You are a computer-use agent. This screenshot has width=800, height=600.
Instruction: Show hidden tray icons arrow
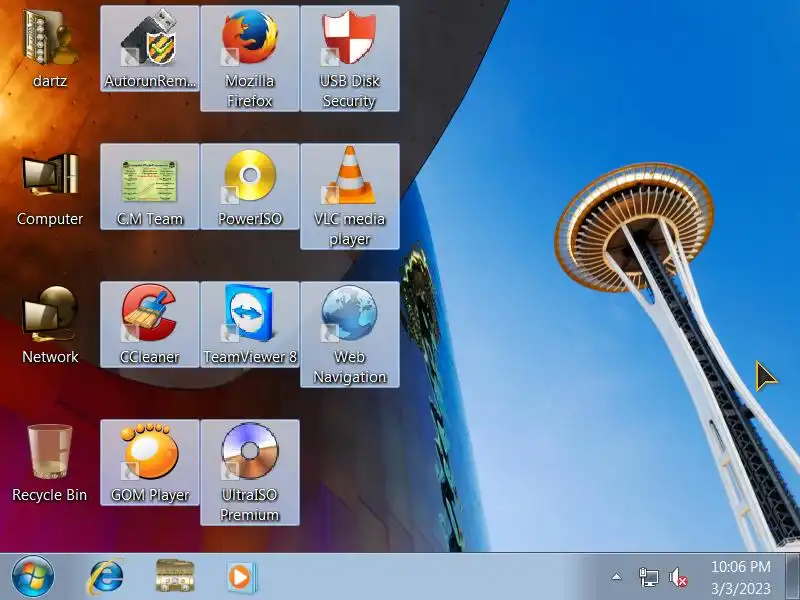pos(616,577)
